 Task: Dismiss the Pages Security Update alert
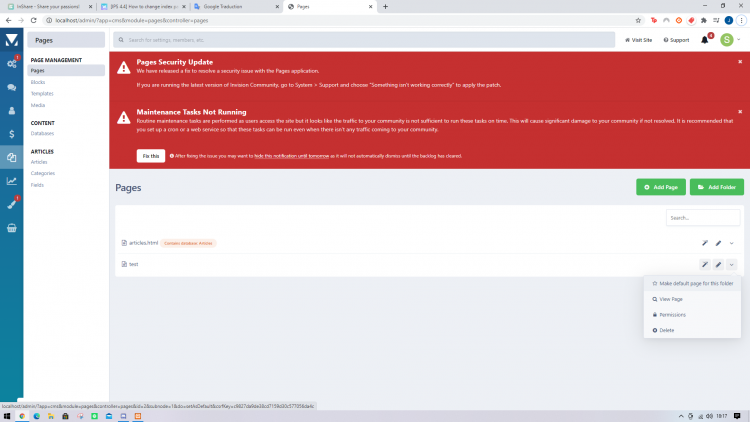point(740,62)
